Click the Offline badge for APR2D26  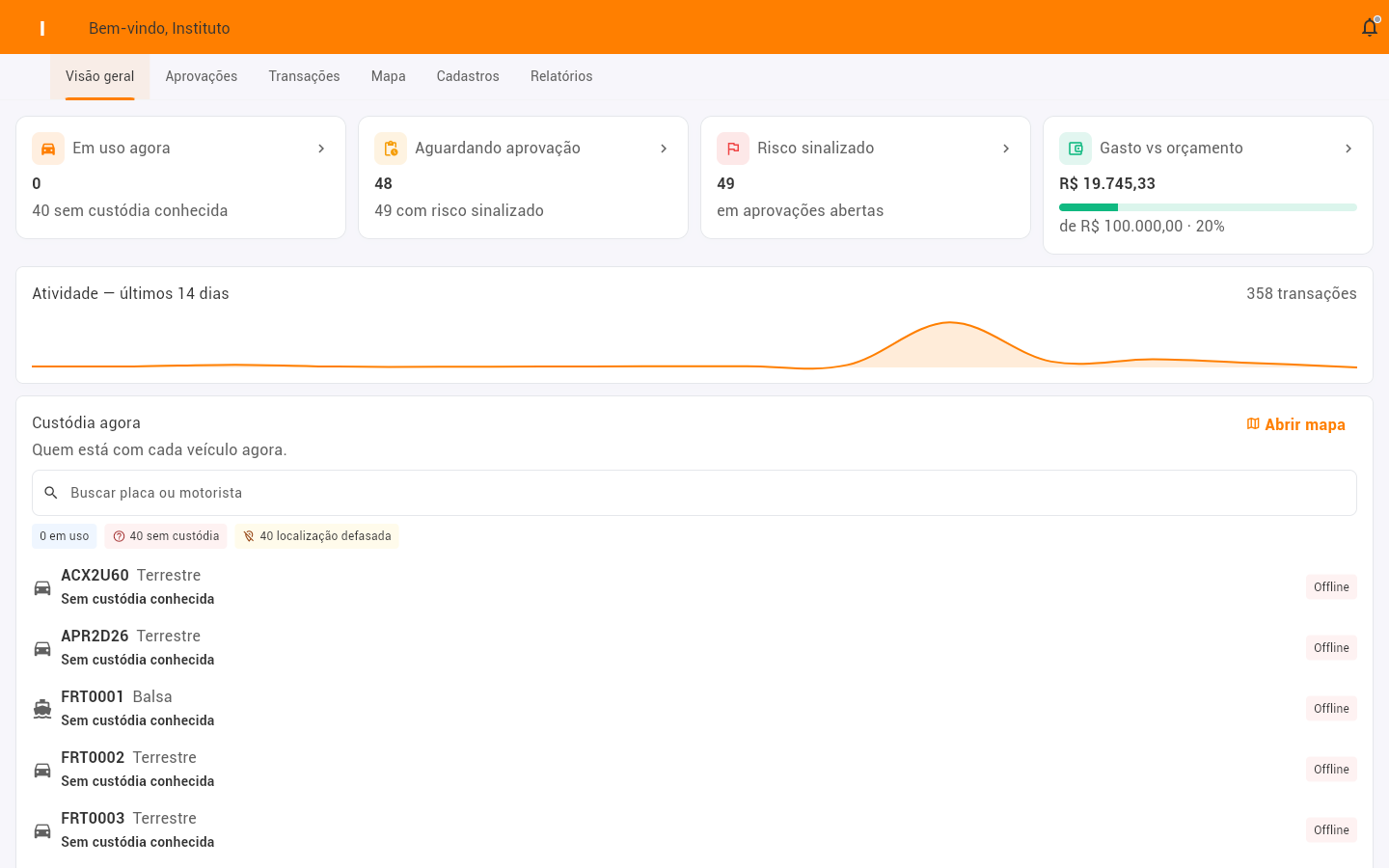(1331, 648)
